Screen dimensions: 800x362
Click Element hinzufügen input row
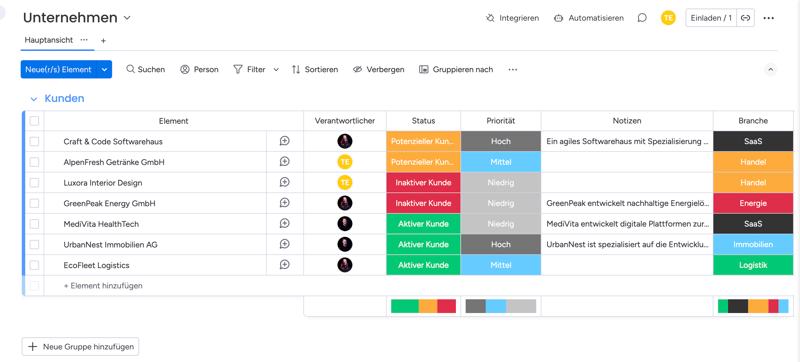point(103,286)
